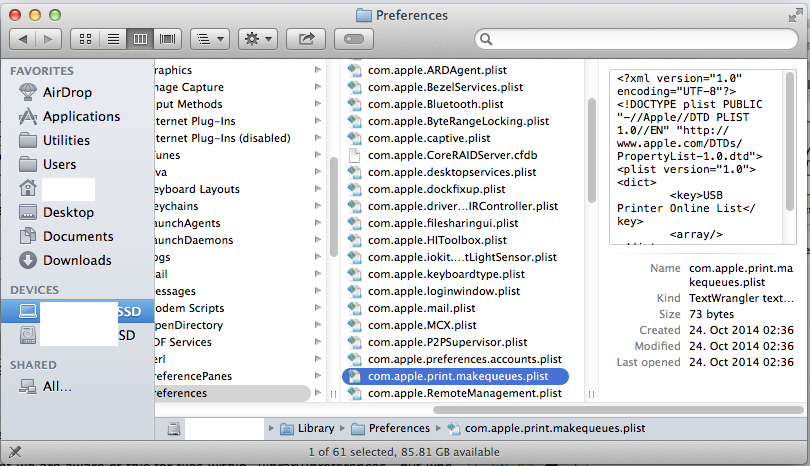Image resolution: width=810 pixels, height=466 pixels.
Task: Click the com.apple.loginwindow.plist file icon
Action: pyautogui.click(x=354, y=291)
